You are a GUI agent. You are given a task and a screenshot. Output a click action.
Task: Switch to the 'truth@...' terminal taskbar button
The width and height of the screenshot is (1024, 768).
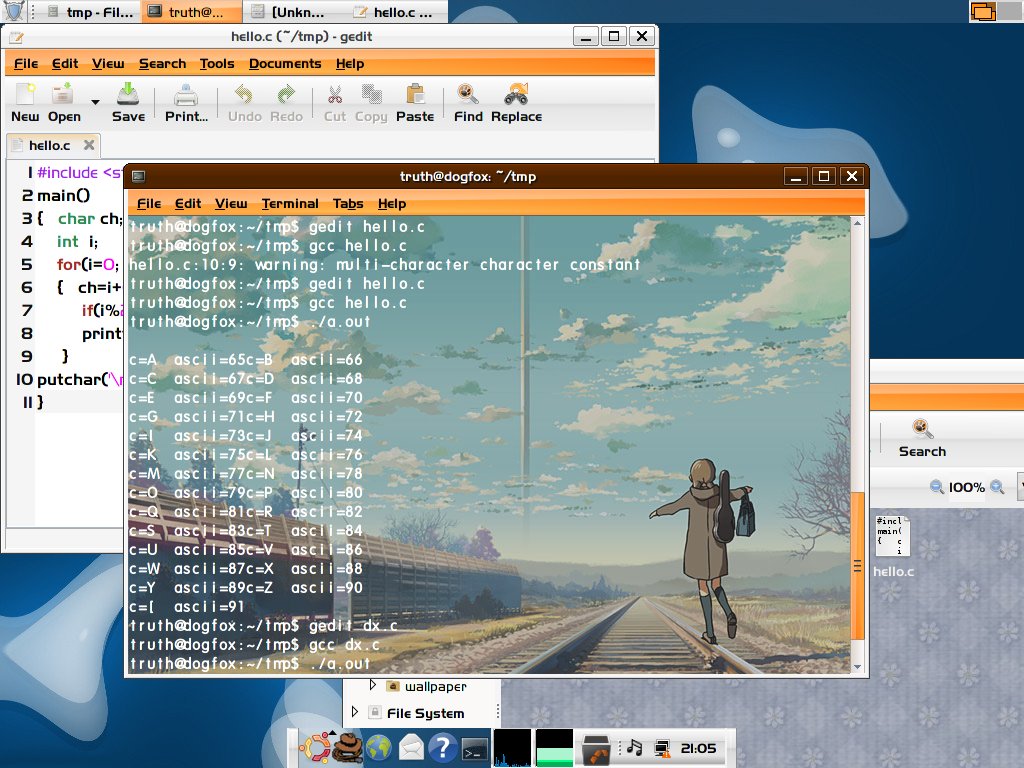point(192,12)
